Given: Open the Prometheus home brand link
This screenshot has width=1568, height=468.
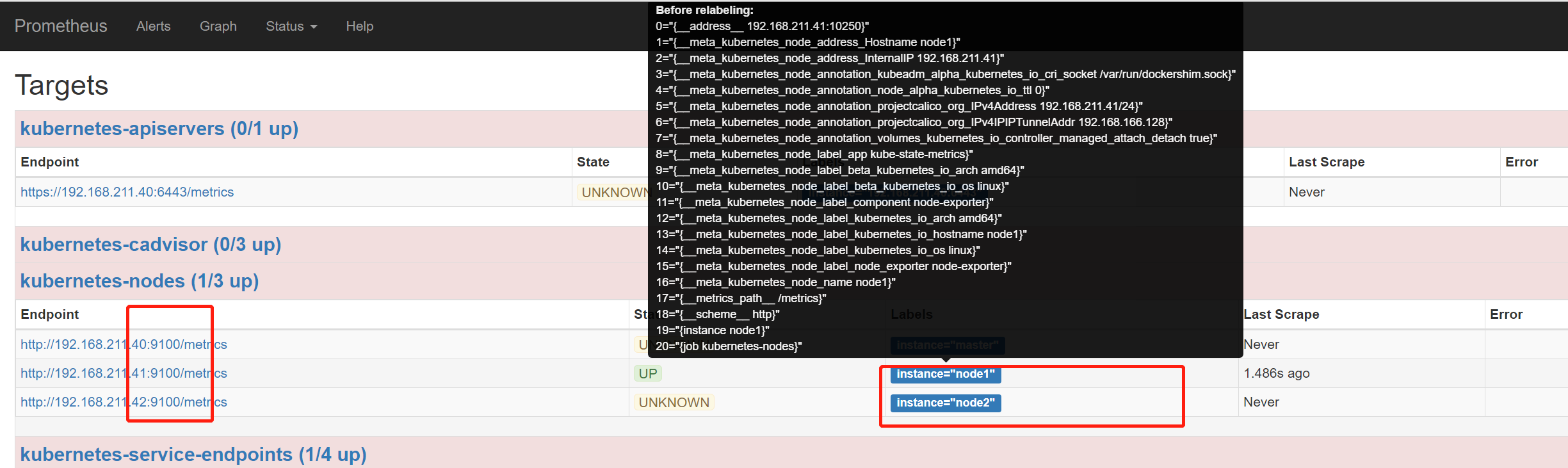Looking at the screenshot, I should [61, 26].
